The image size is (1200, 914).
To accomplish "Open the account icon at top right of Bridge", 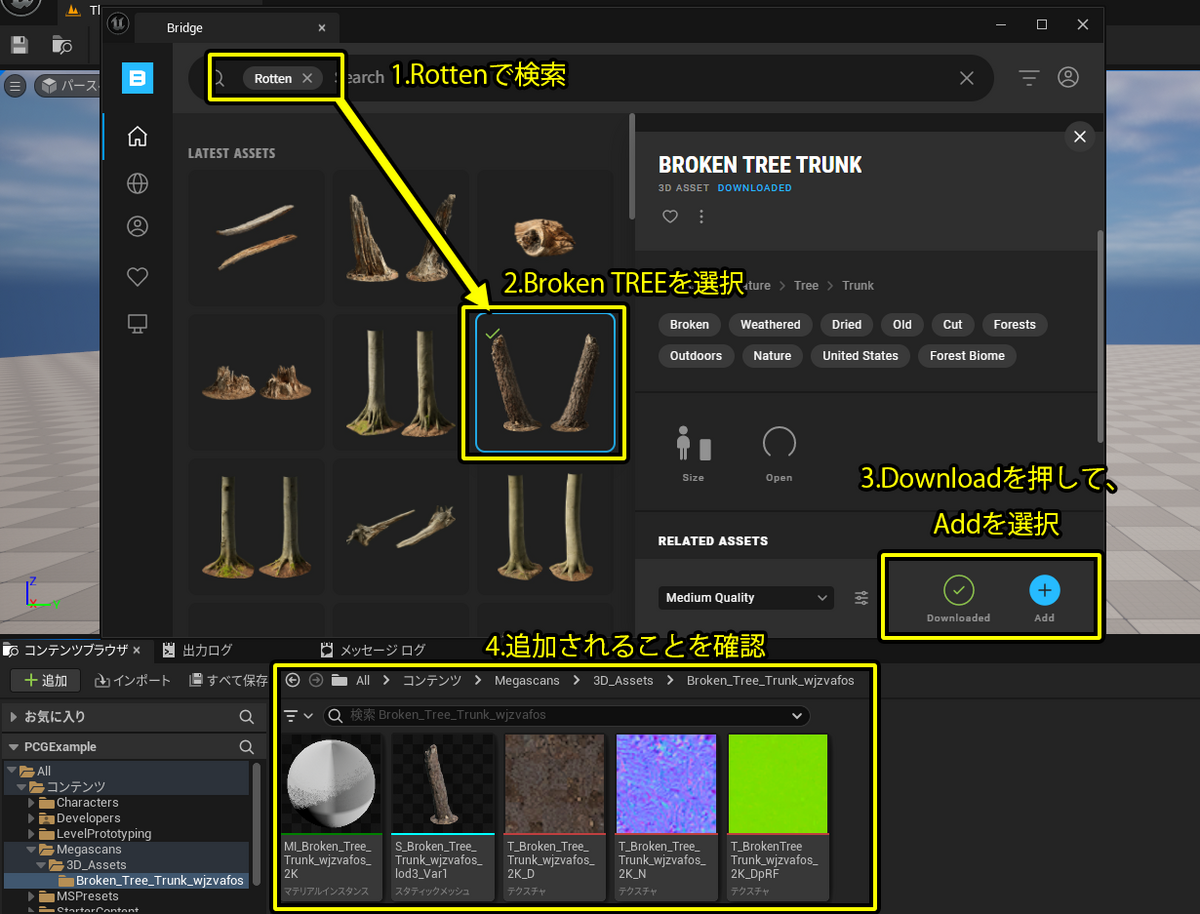I will click(1068, 77).
